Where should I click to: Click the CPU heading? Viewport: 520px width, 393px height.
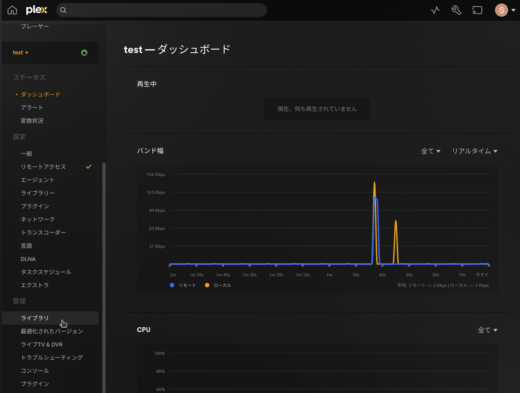pos(144,330)
